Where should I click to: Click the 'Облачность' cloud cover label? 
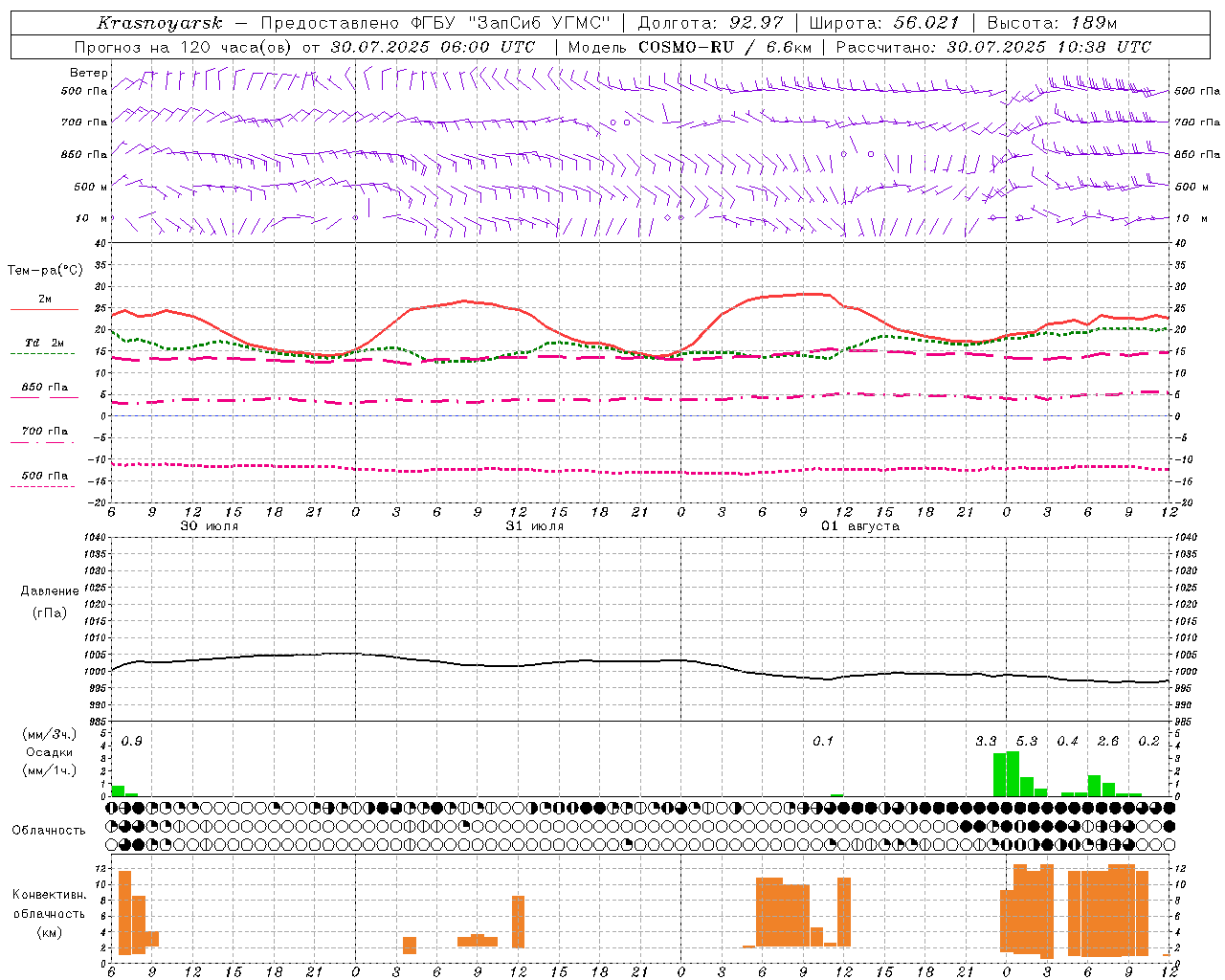[49, 830]
